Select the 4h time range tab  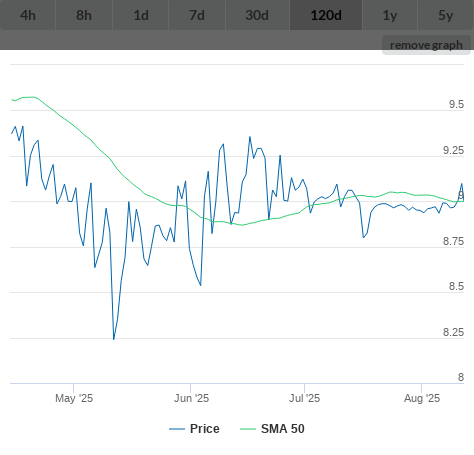28,15
